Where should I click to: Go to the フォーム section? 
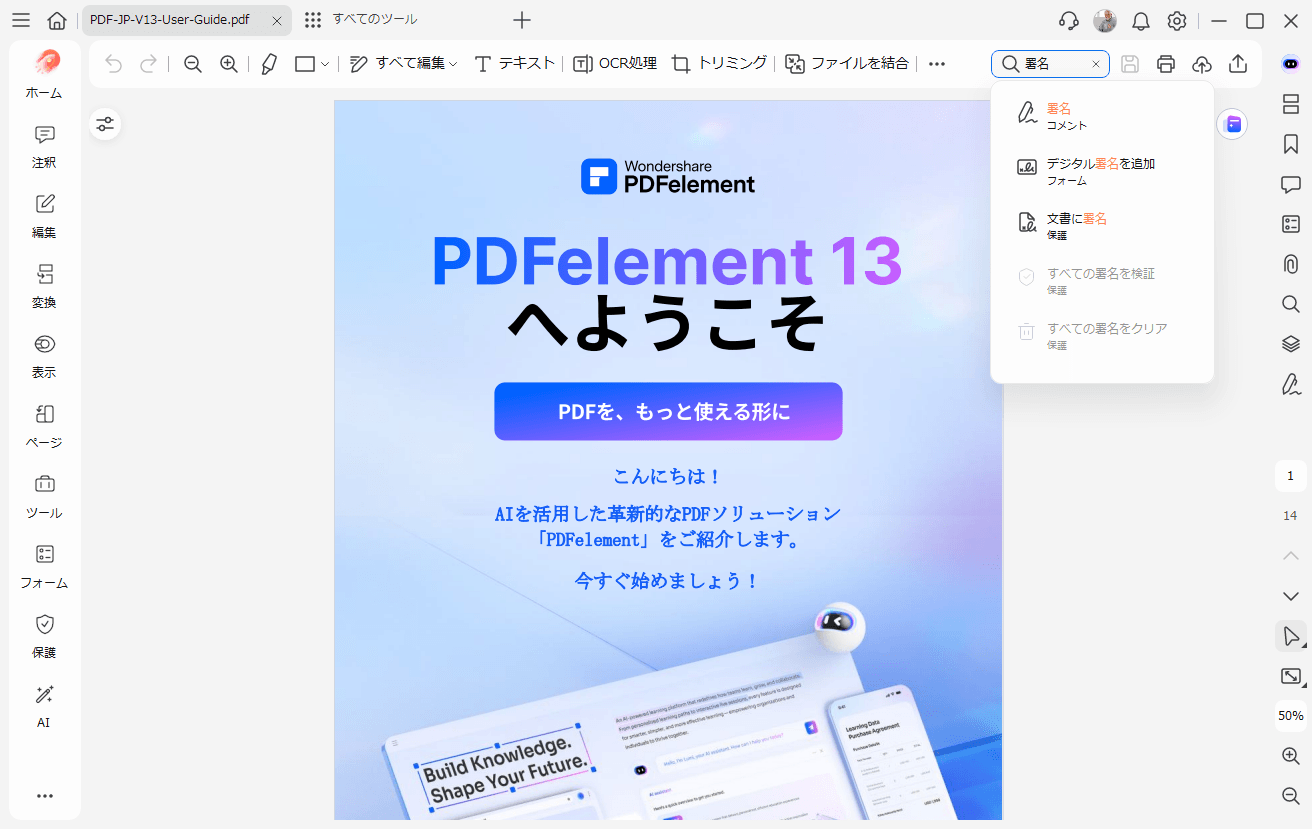pyautogui.click(x=44, y=566)
